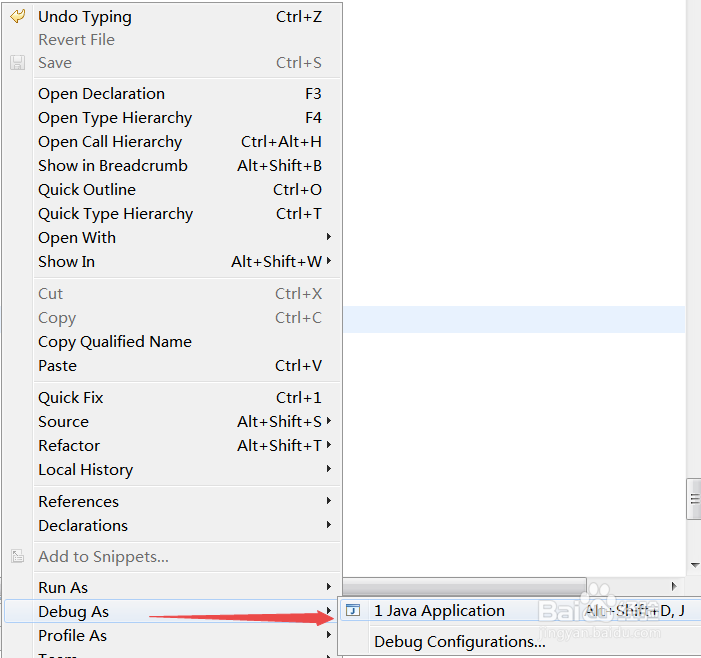Click the Undo Typing arrow icon
701x658 pixels.
point(17,17)
